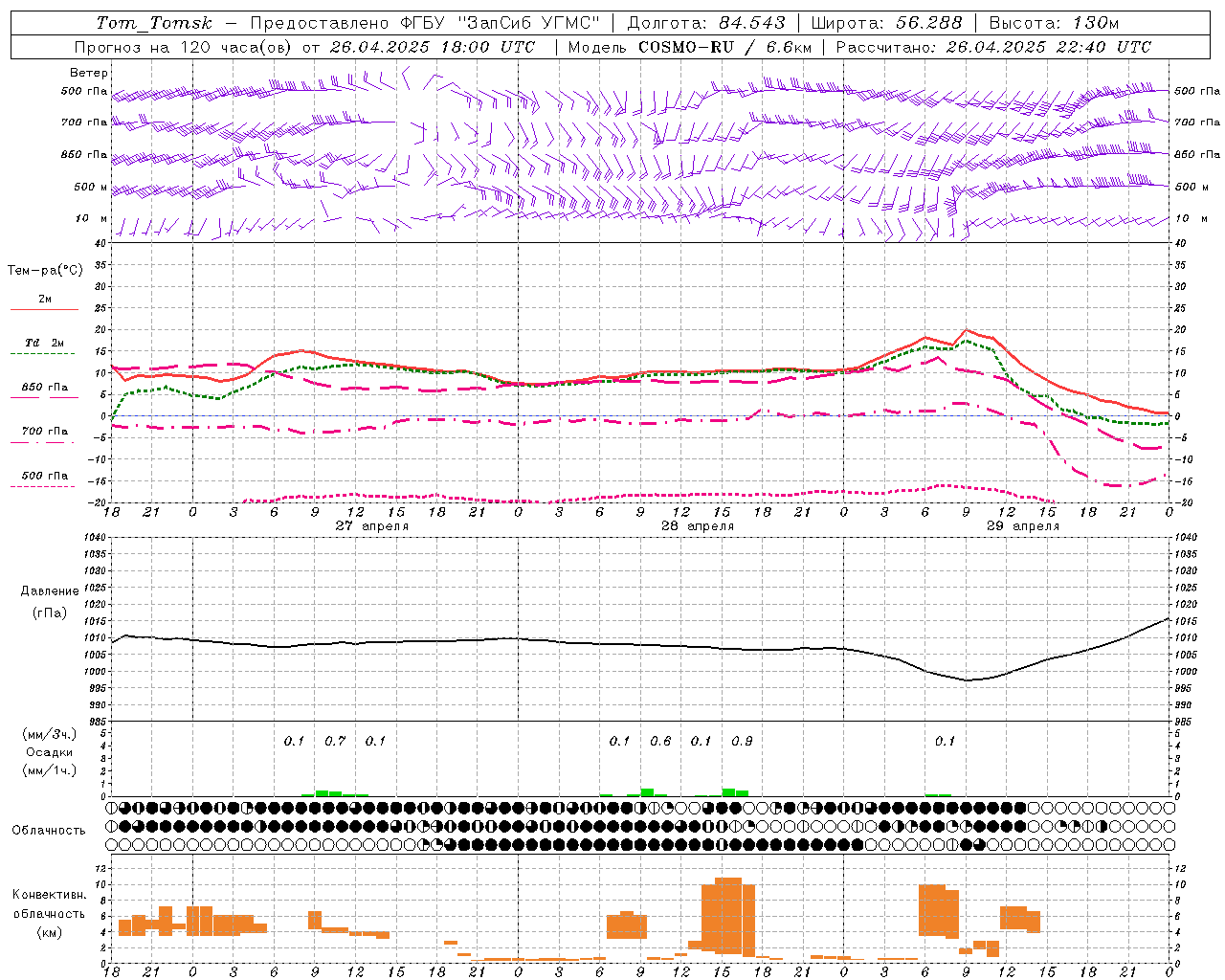Click "500 гПа" in the temperature legend

[45, 475]
